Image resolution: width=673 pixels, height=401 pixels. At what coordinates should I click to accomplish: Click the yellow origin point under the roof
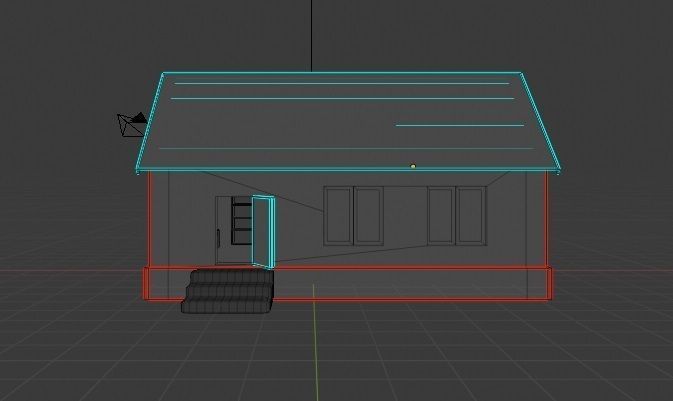click(x=413, y=166)
